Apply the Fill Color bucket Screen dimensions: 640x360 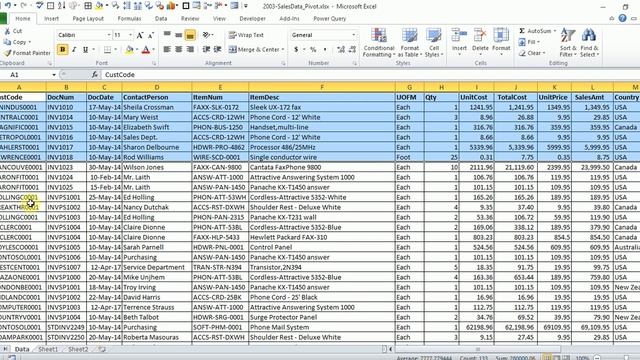point(129,50)
